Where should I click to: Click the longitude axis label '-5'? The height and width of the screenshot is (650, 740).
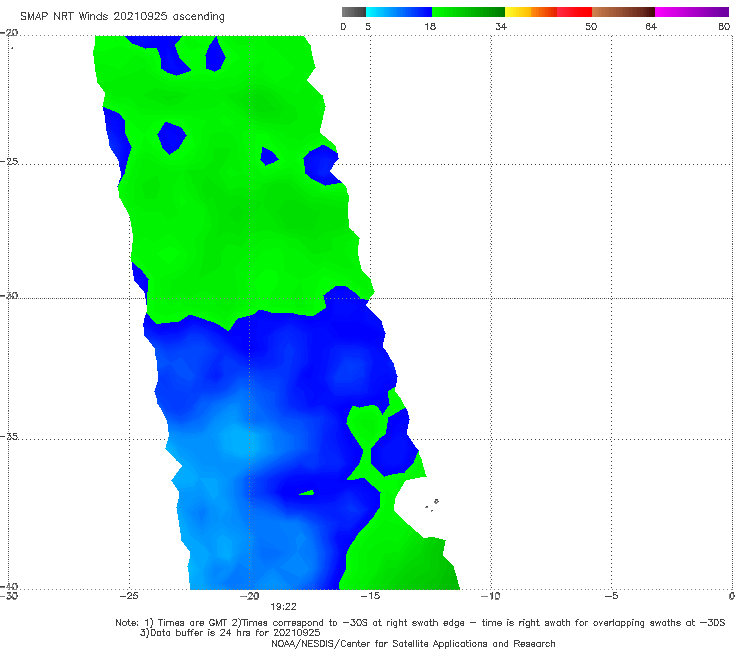coord(611,596)
